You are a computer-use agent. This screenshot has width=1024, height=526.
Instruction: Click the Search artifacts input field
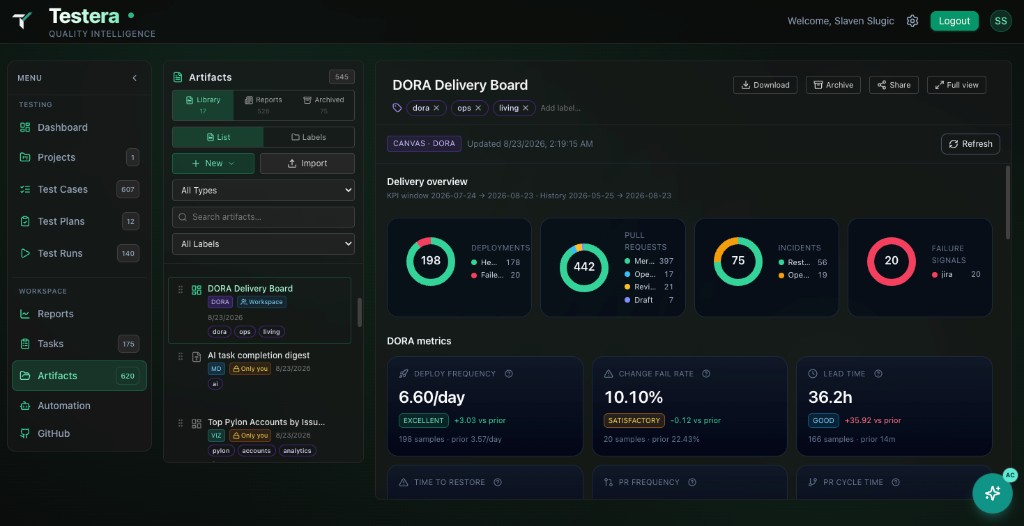coord(263,217)
